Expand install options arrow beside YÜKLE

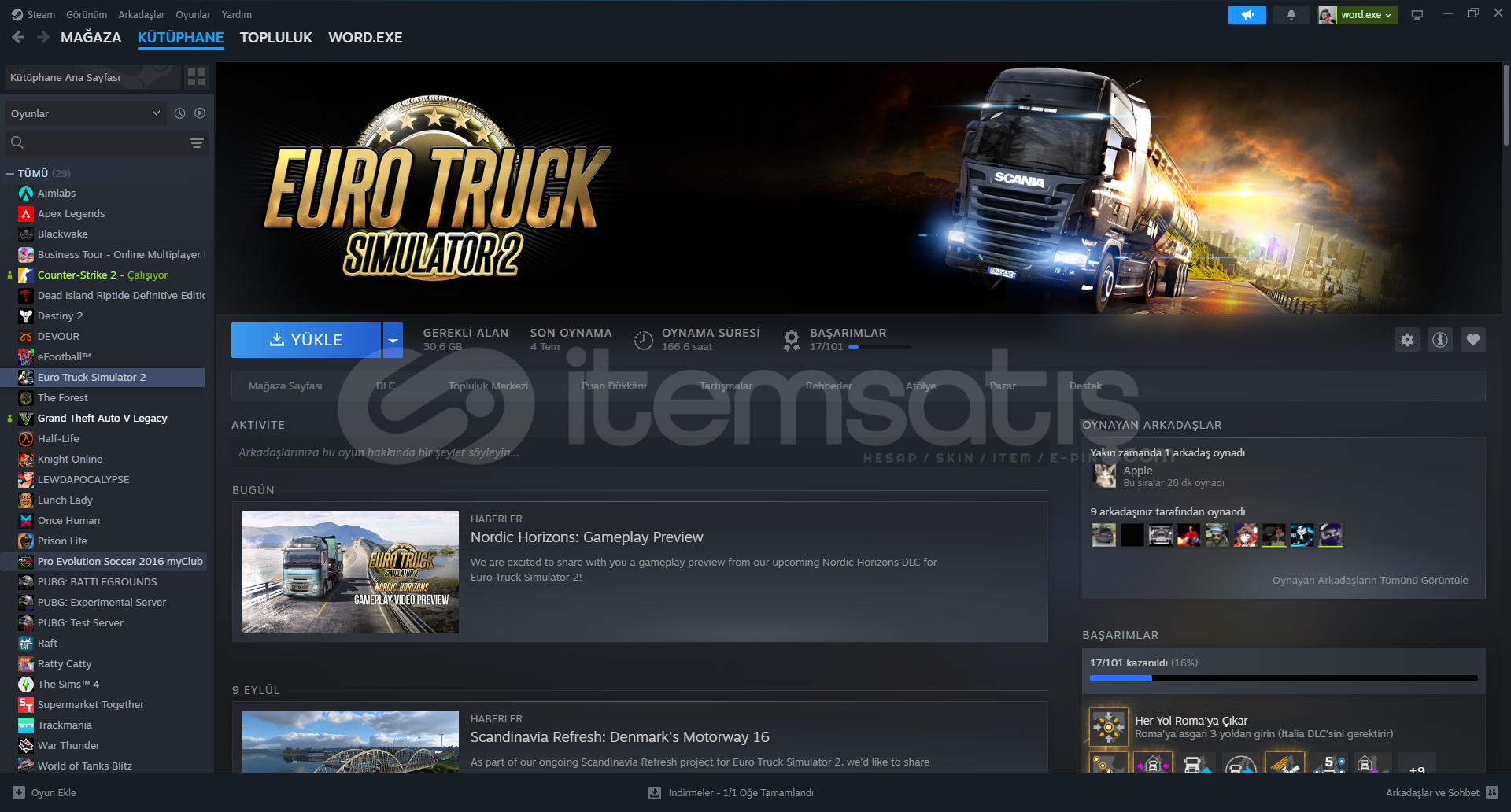coord(393,340)
